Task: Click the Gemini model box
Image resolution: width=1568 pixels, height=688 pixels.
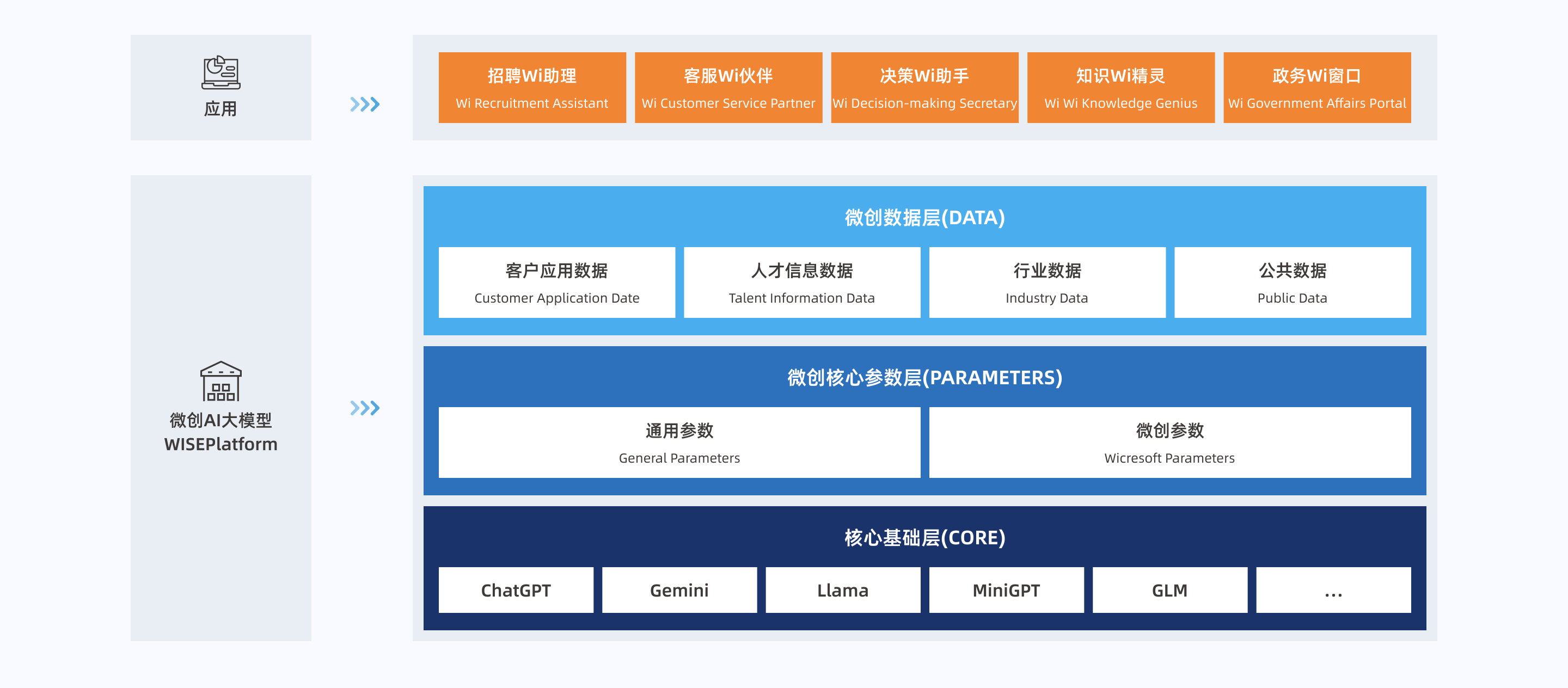Action: (x=679, y=590)
